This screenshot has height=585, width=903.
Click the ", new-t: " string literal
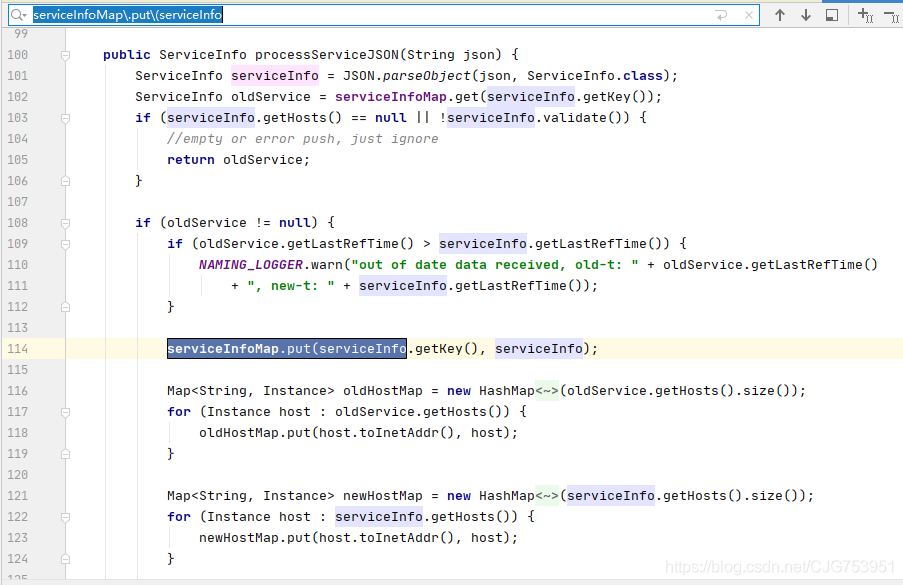coord(291,286)
